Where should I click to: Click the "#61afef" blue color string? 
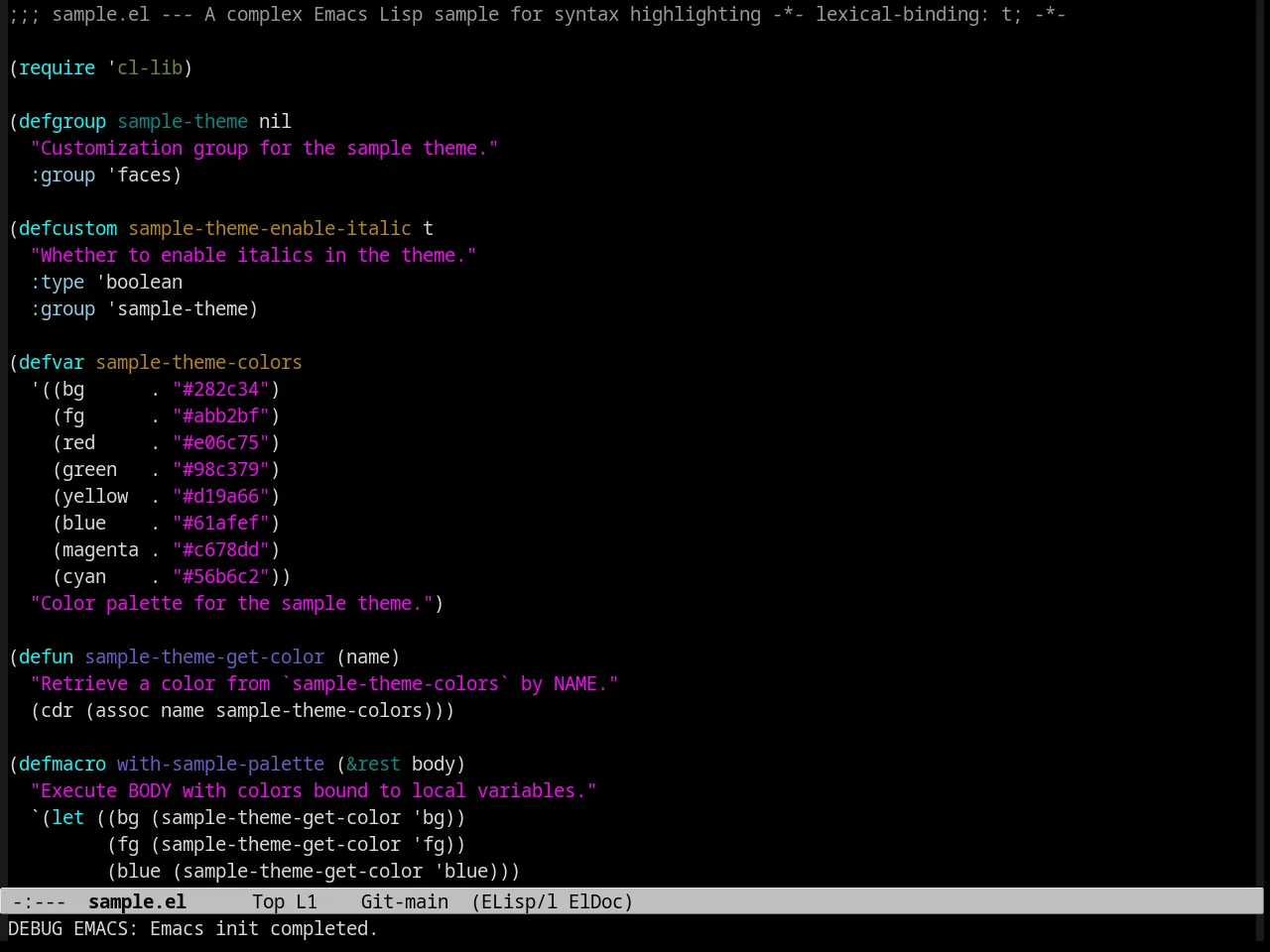[x=221, y=523]
